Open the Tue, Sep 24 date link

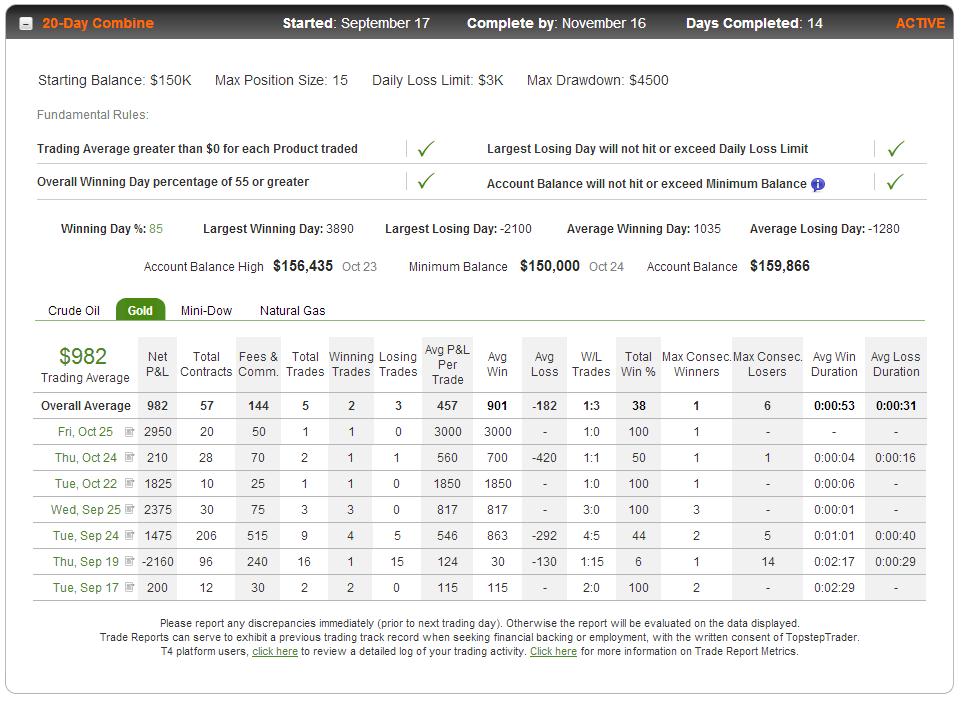[x=85, y=536]
